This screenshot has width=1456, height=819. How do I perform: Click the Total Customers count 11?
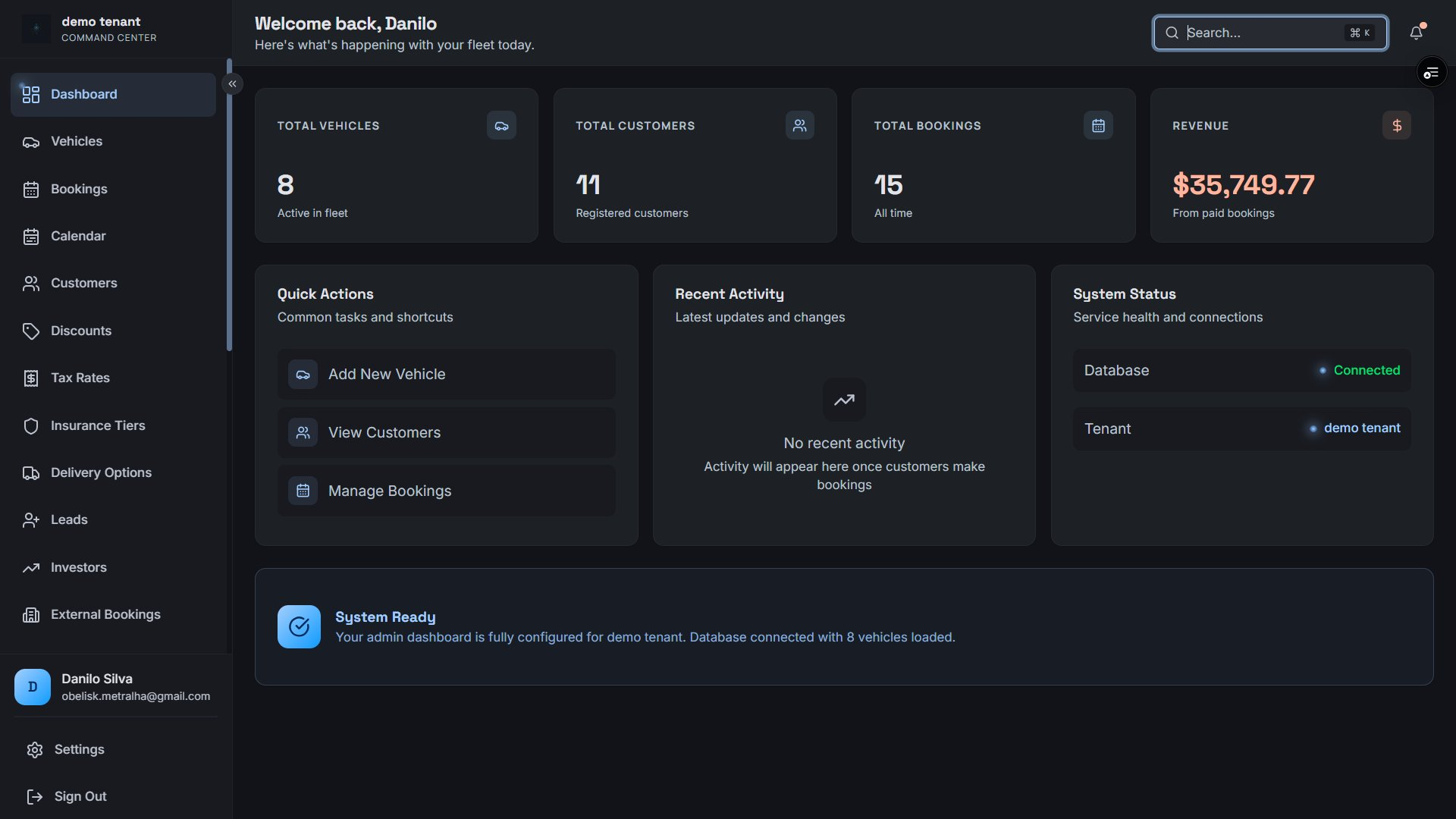click(588, 185)
